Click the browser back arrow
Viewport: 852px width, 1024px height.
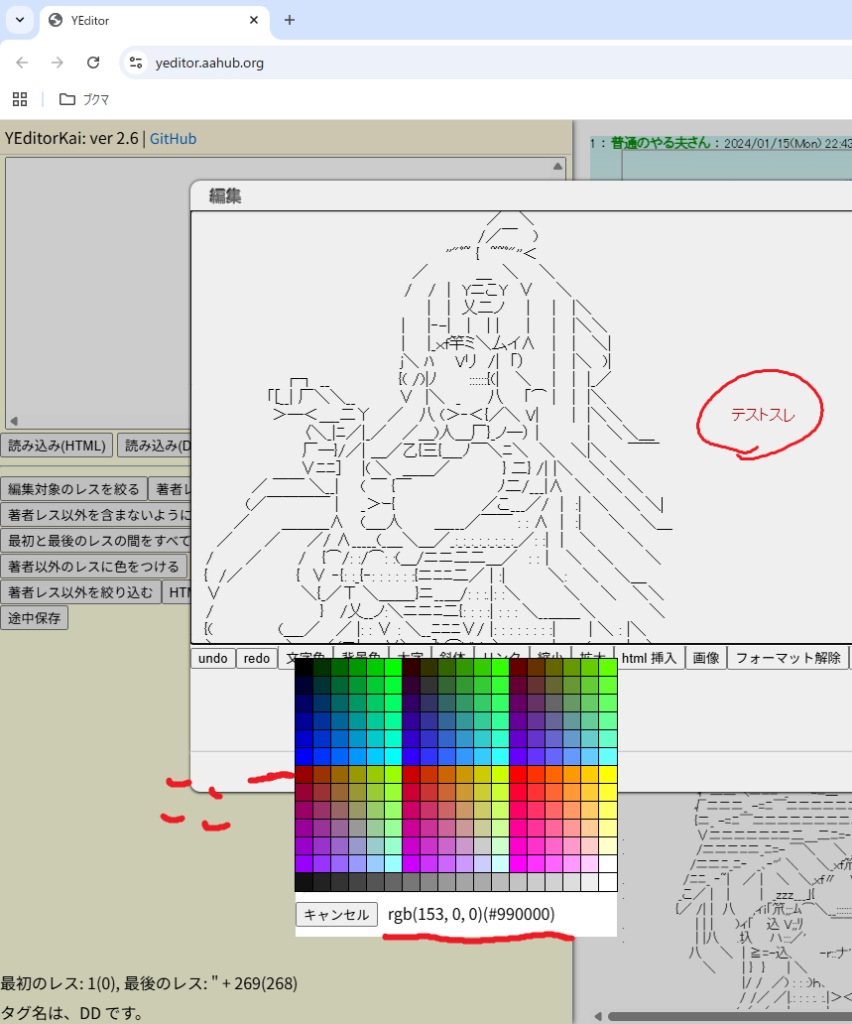tap(22, 63)
